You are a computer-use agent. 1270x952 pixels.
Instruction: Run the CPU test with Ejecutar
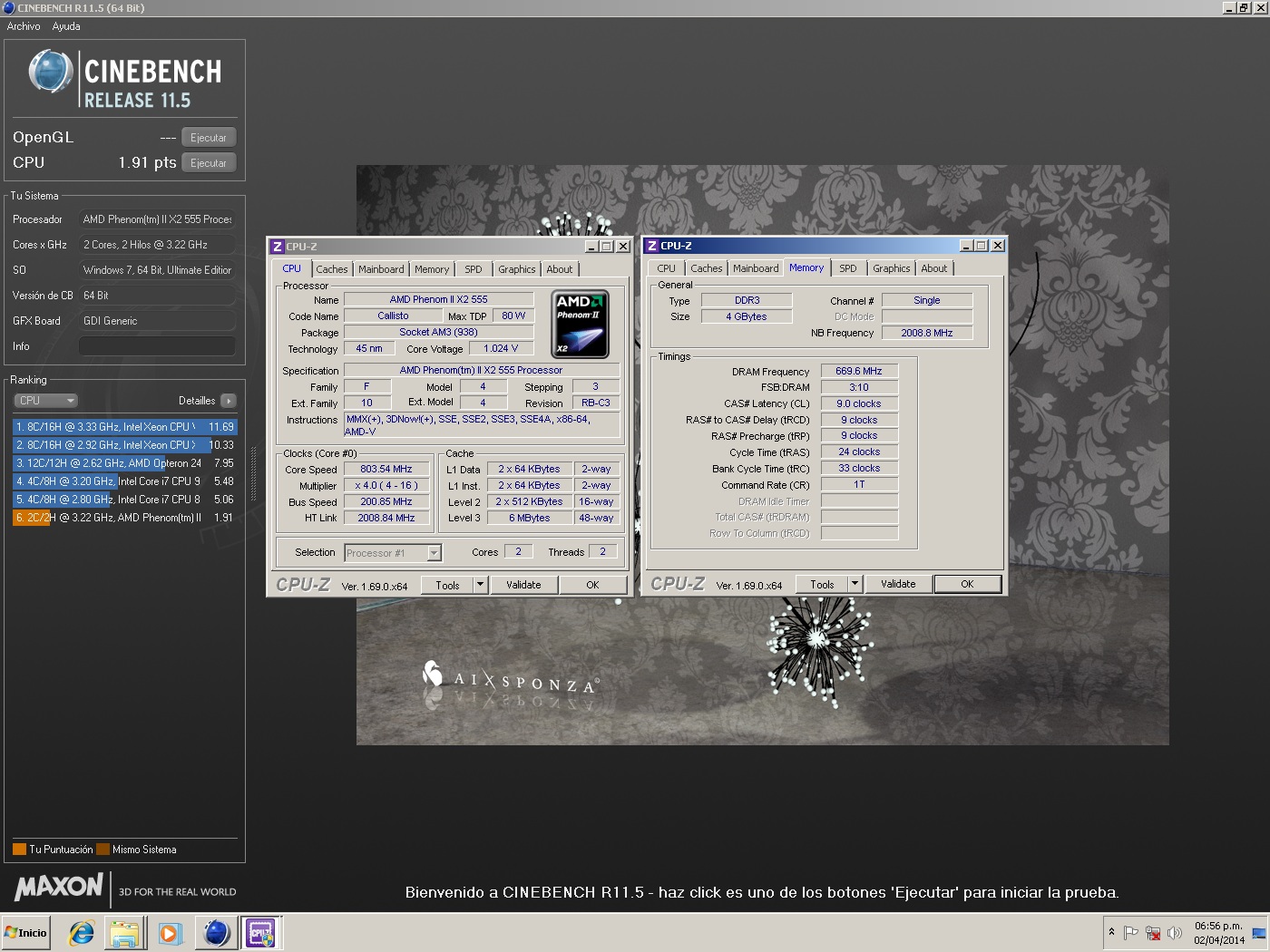point(209,163)
